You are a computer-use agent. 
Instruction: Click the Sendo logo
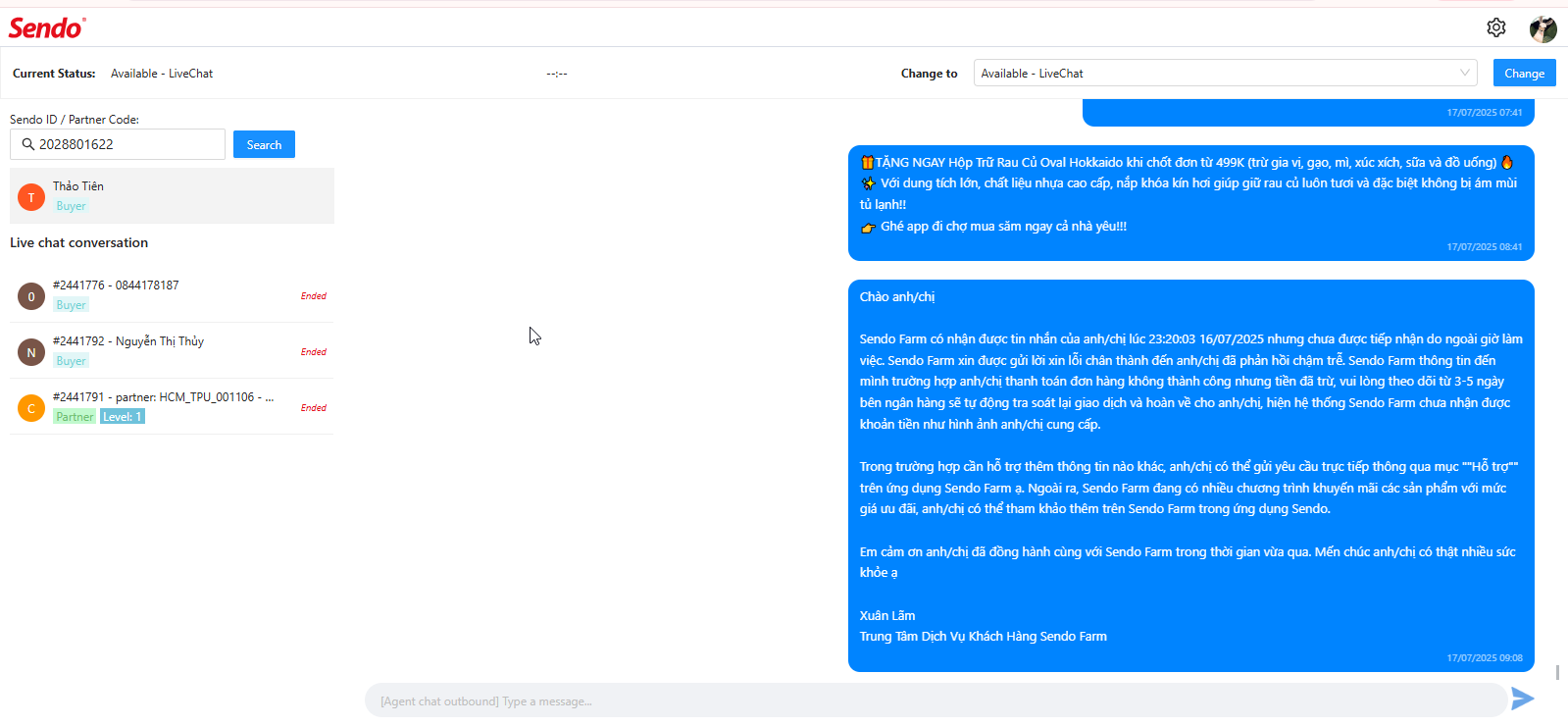(47, 27)
